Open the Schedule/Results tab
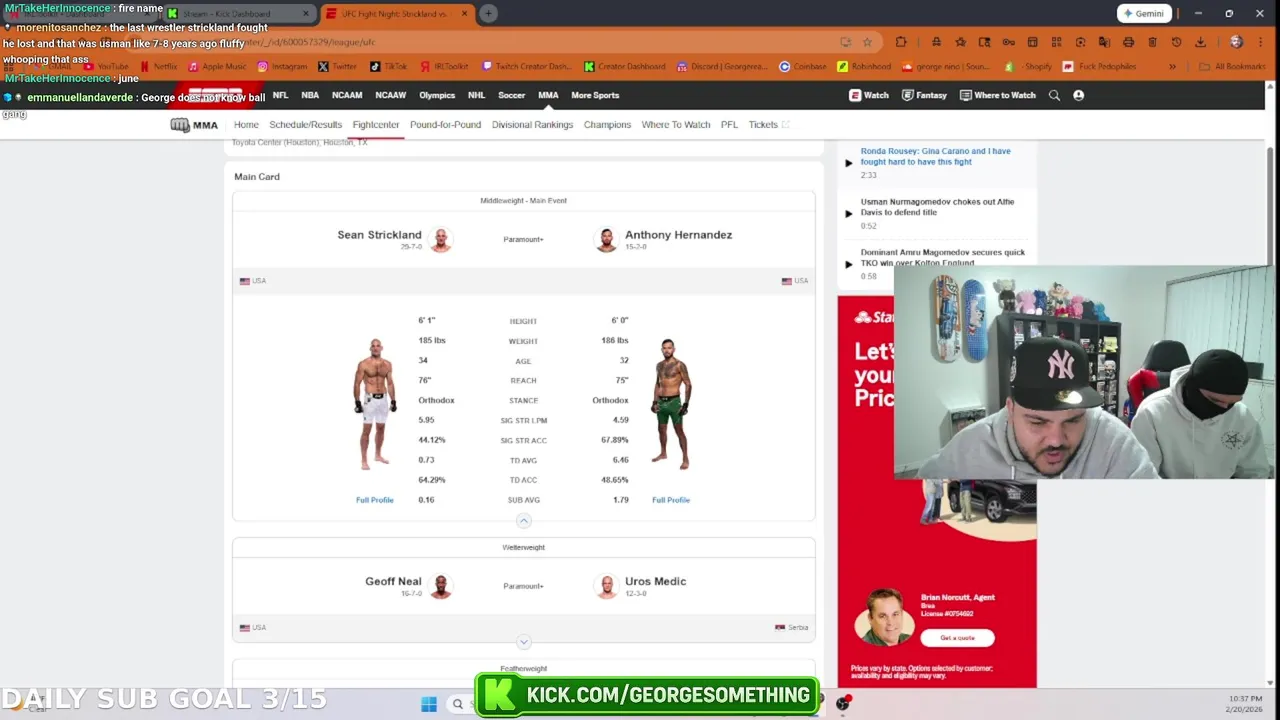This screenshot has width=1280, height=720. (305, 125)
